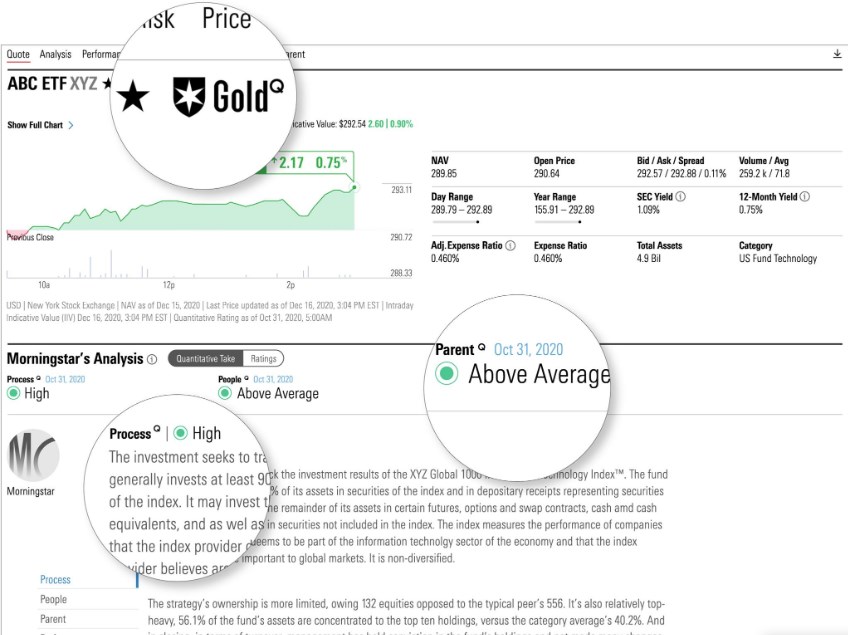Jump to Parent in the side navigation
Screen dimensions: 848x635
pyautogui.click(x=53, y=620)
